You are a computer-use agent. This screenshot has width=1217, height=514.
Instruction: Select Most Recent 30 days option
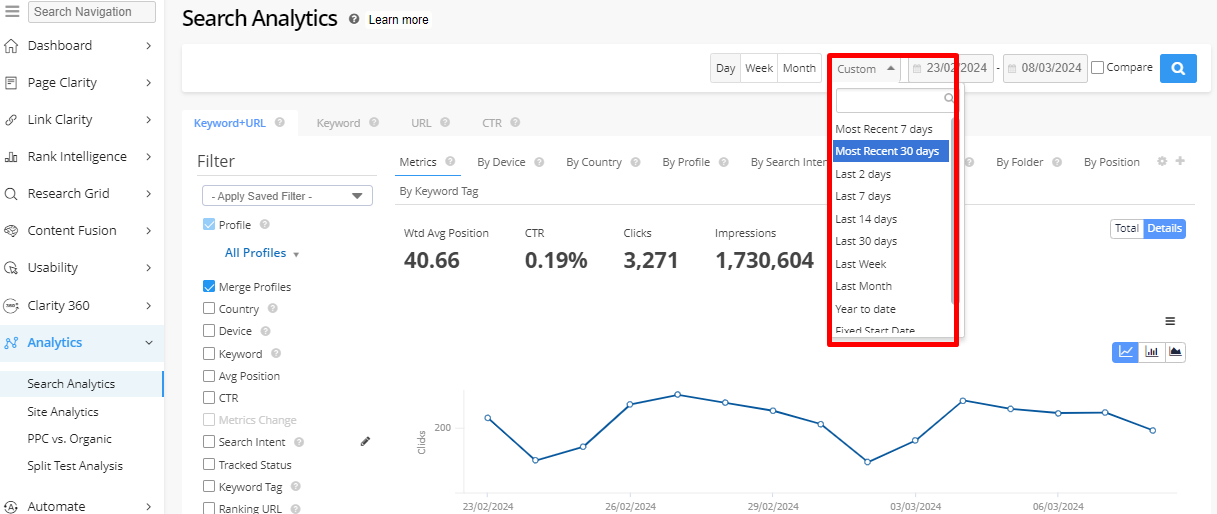[890, 151]
